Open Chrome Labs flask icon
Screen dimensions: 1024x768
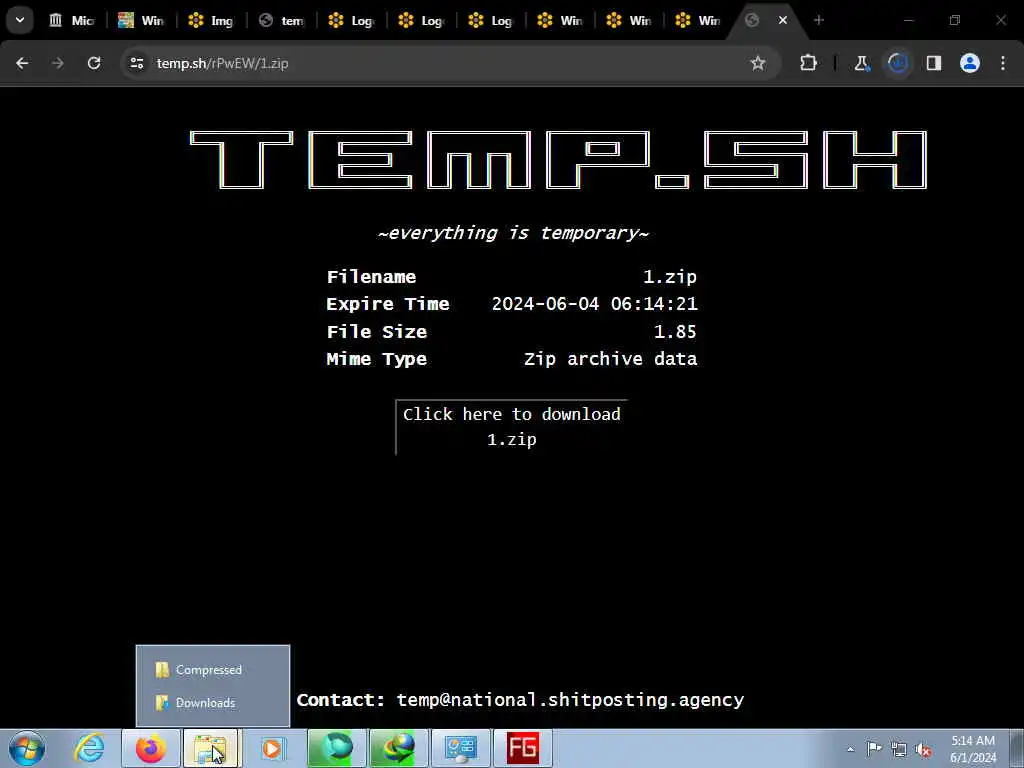point(862,63)
